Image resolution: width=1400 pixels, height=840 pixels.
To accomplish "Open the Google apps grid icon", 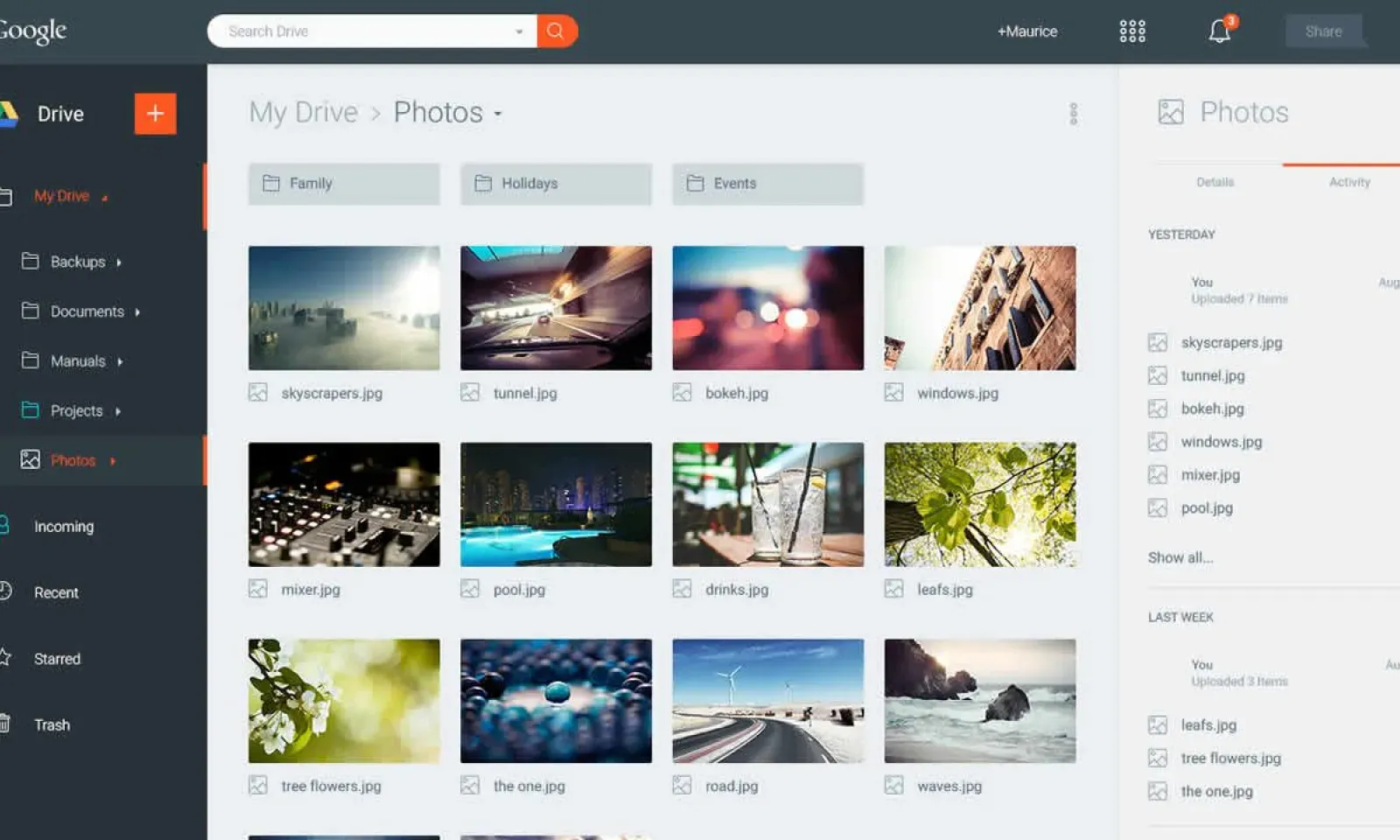I will click(1132, 31).
